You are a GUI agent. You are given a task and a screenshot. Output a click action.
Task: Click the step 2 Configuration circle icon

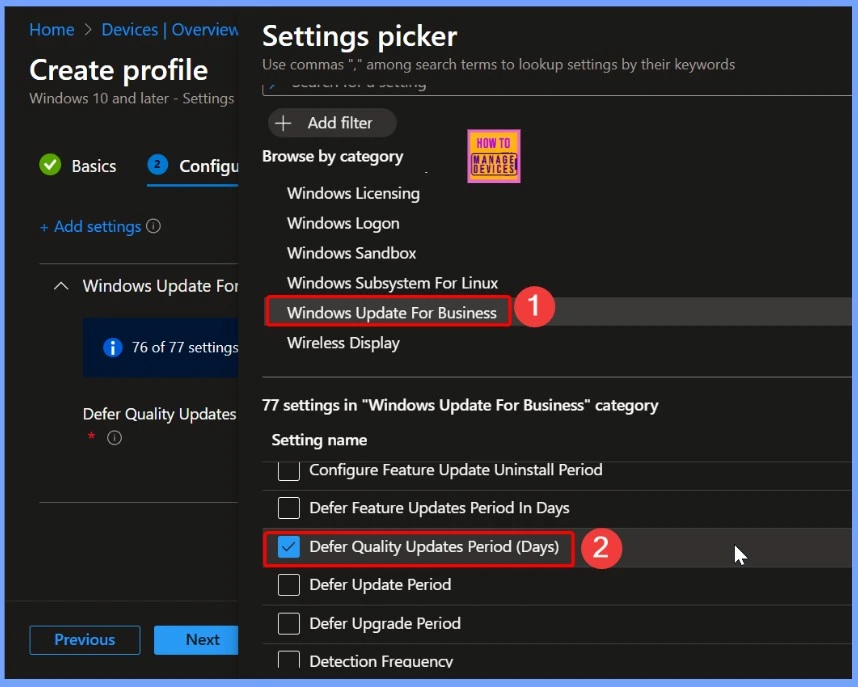pyautogui.click(x=157, y=166)
